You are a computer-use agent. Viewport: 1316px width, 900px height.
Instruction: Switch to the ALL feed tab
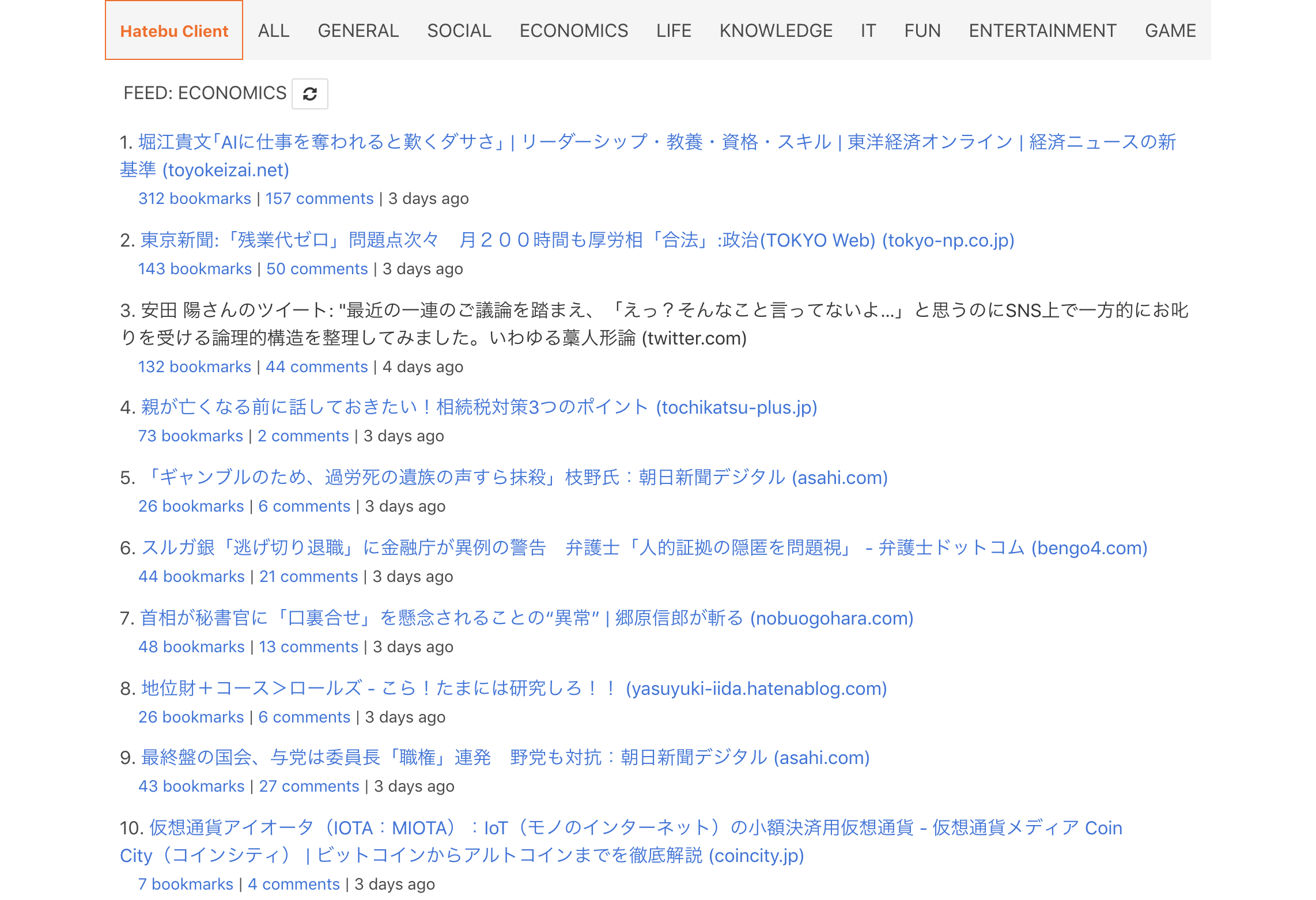(x=274, y=31)
